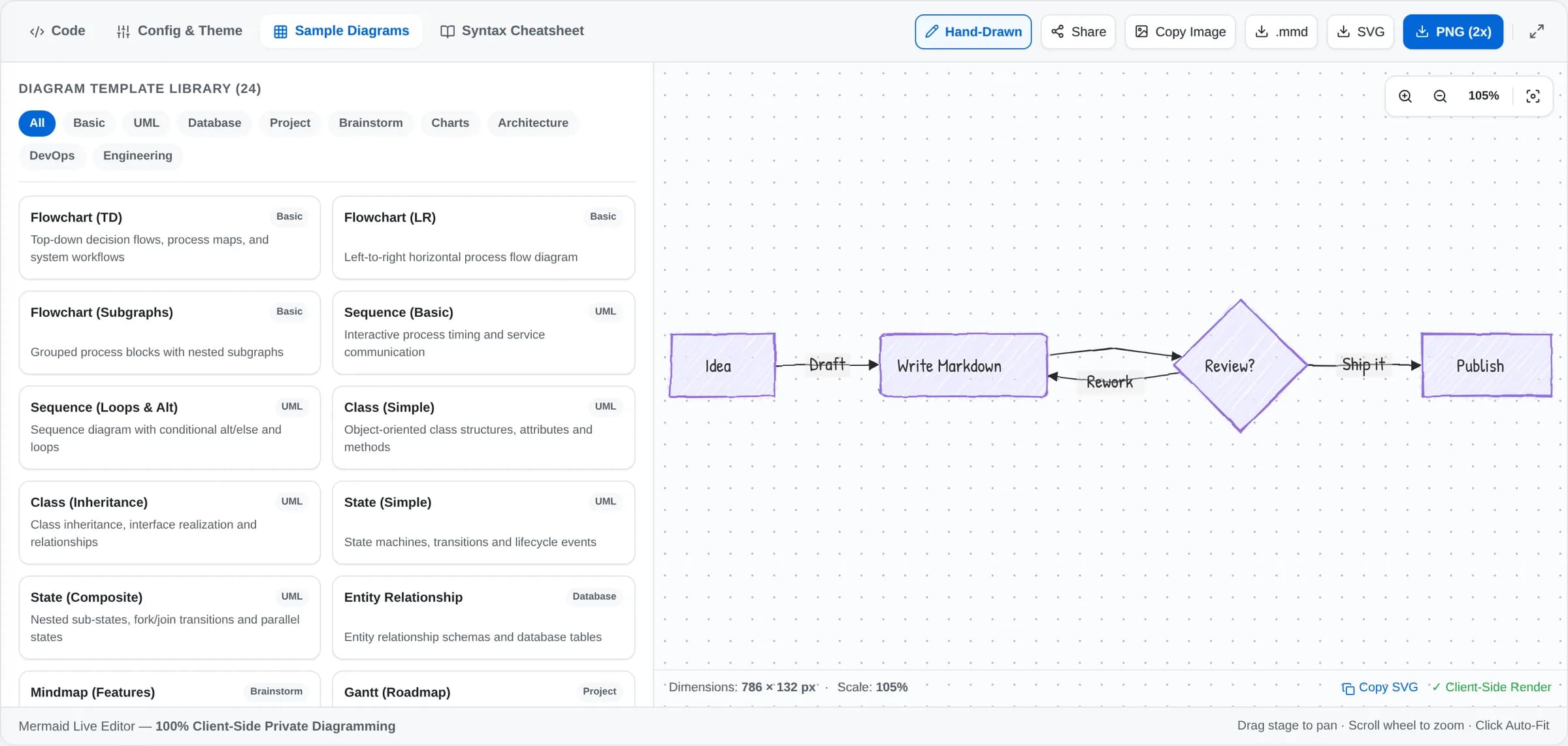
Task: Open the Config & Theme tab
Action: tap(179, 31)
